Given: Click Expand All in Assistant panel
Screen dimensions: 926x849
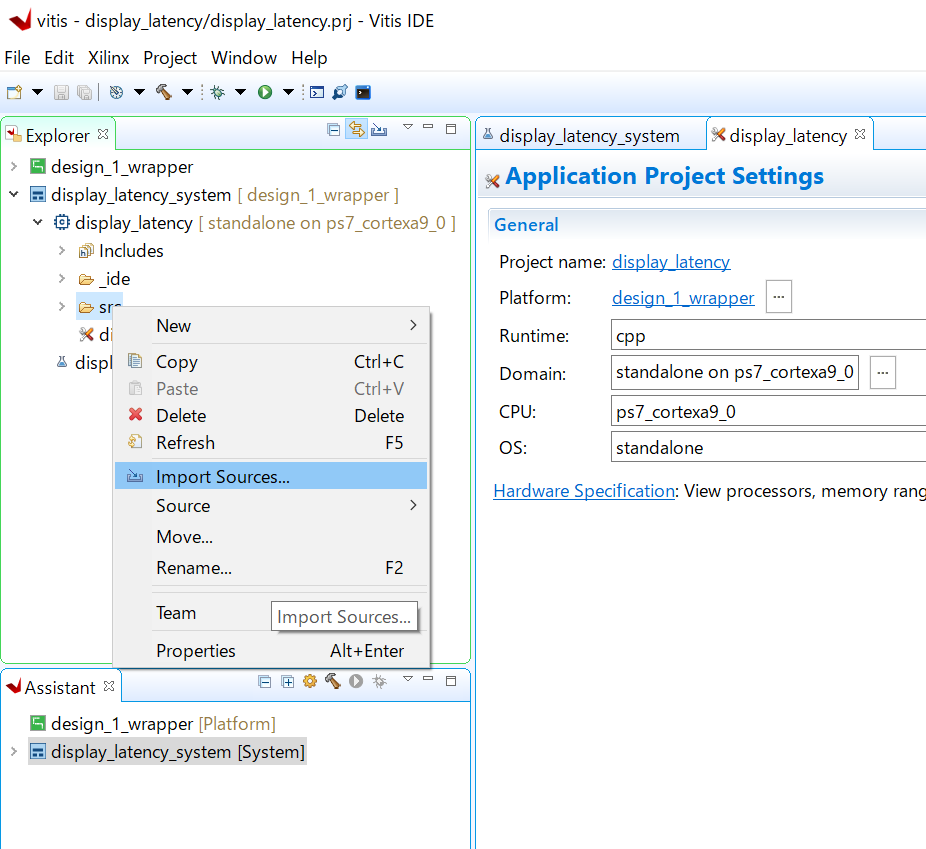Looking at the screenshot, I should 288,682.
